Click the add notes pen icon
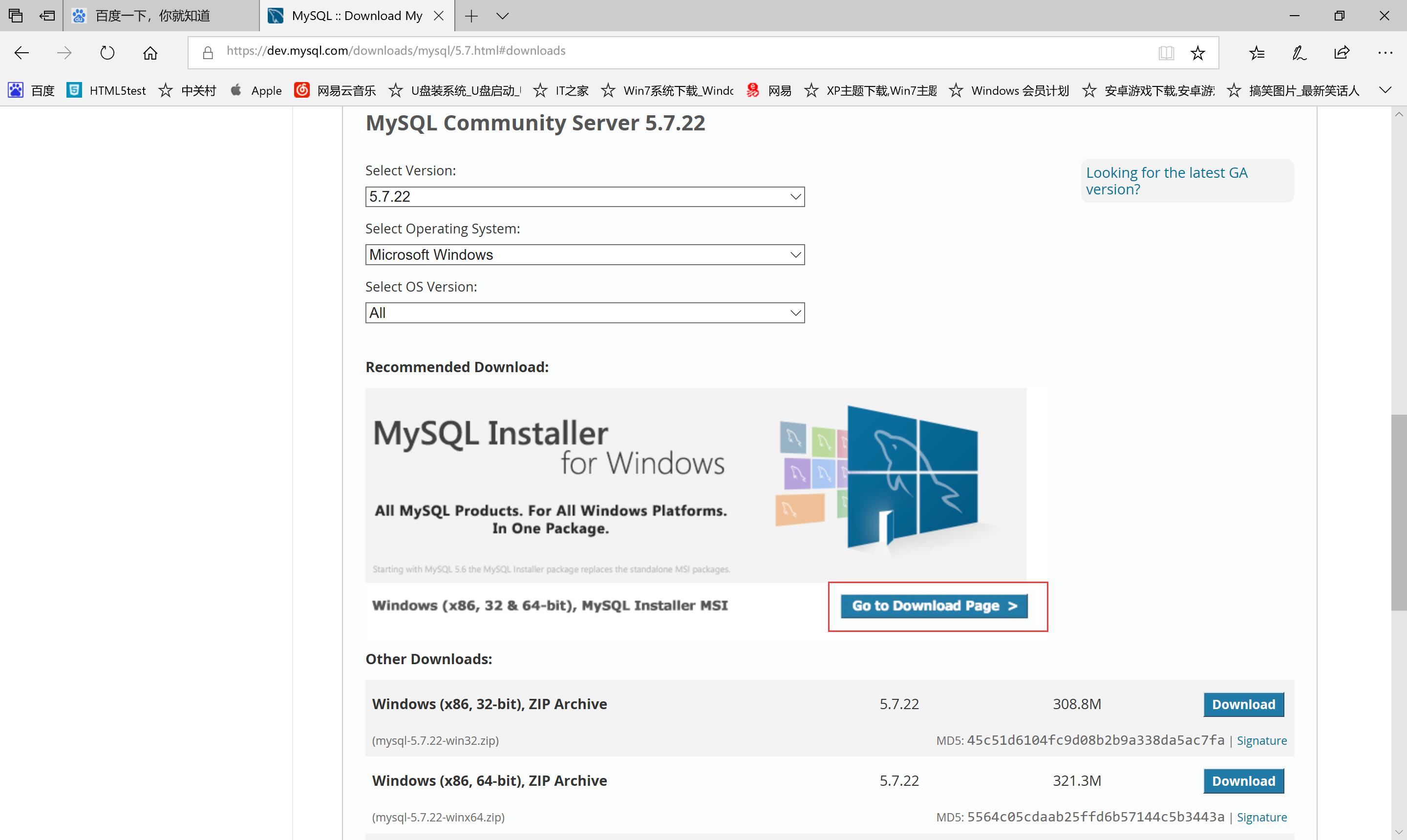This screenshot has width=1407, height=840. [1299, 53]
